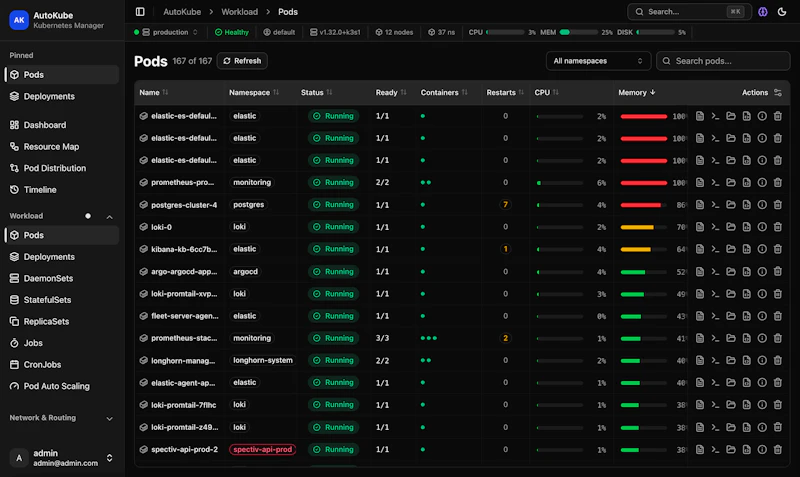Sort by the Memory column
This screenshot has height=477, width=800.
[x=637, y=92]
